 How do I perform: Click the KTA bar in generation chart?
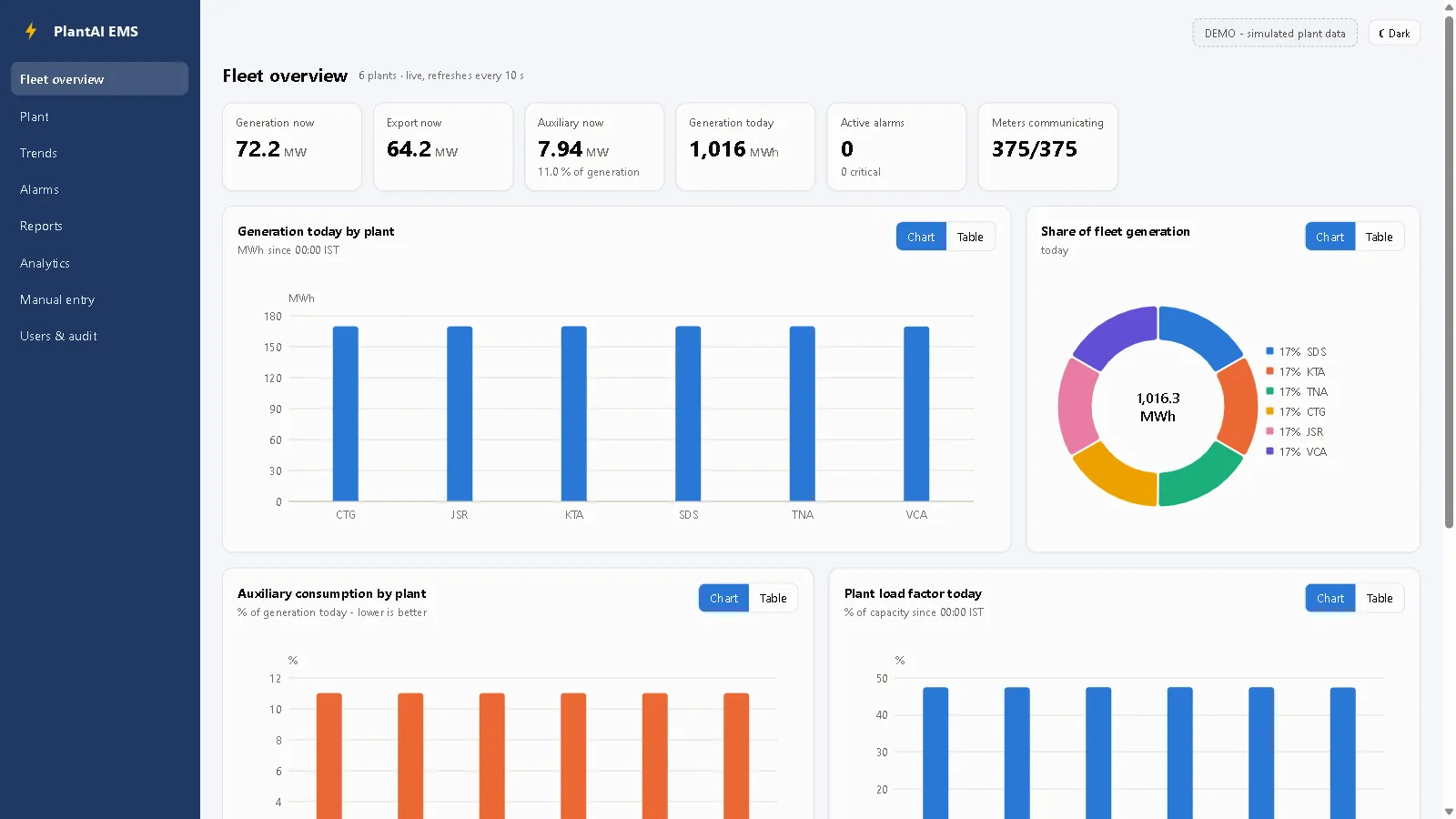pyautogui.click(x=574, y=414)
